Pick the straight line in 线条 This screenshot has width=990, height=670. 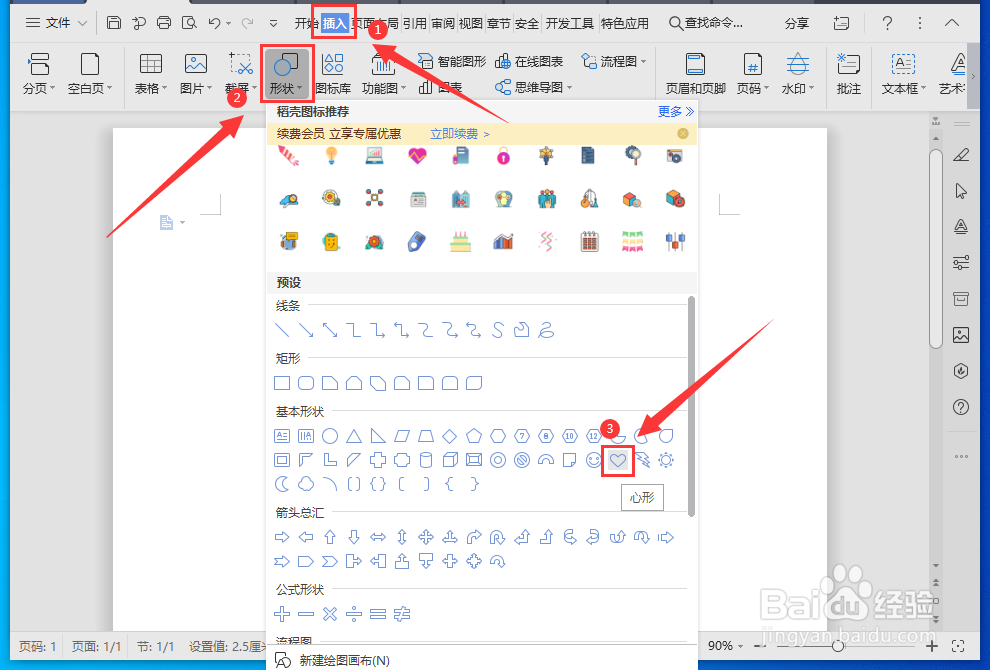pos(282,330)
